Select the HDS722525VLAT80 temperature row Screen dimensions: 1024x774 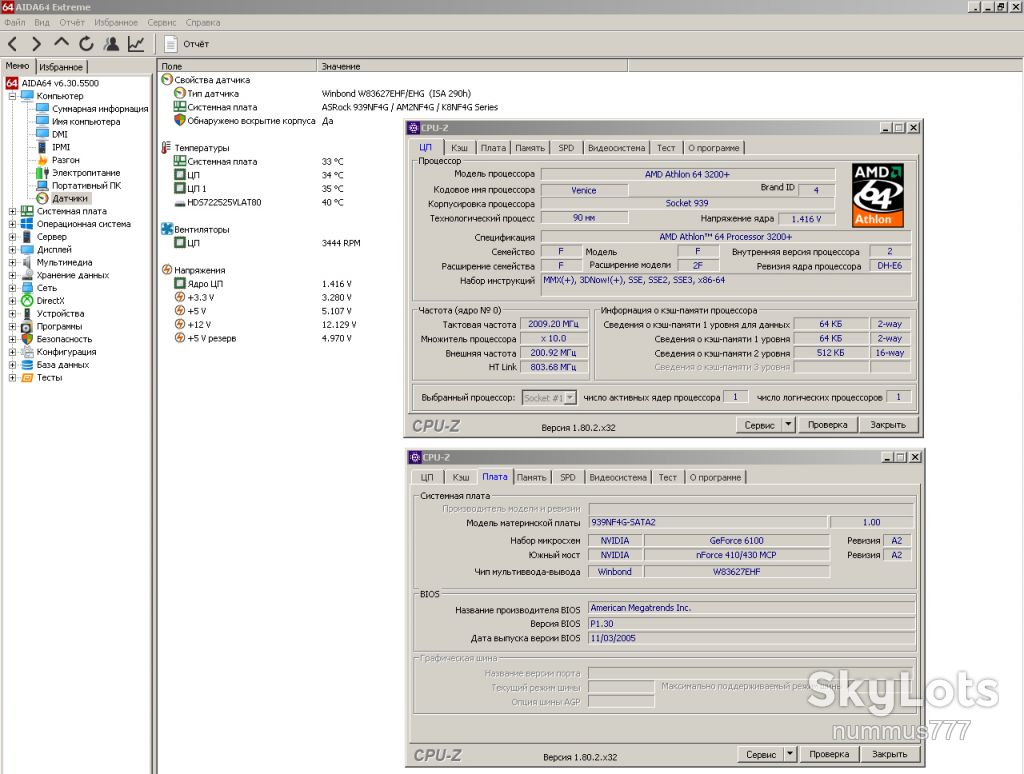point(259,202)
